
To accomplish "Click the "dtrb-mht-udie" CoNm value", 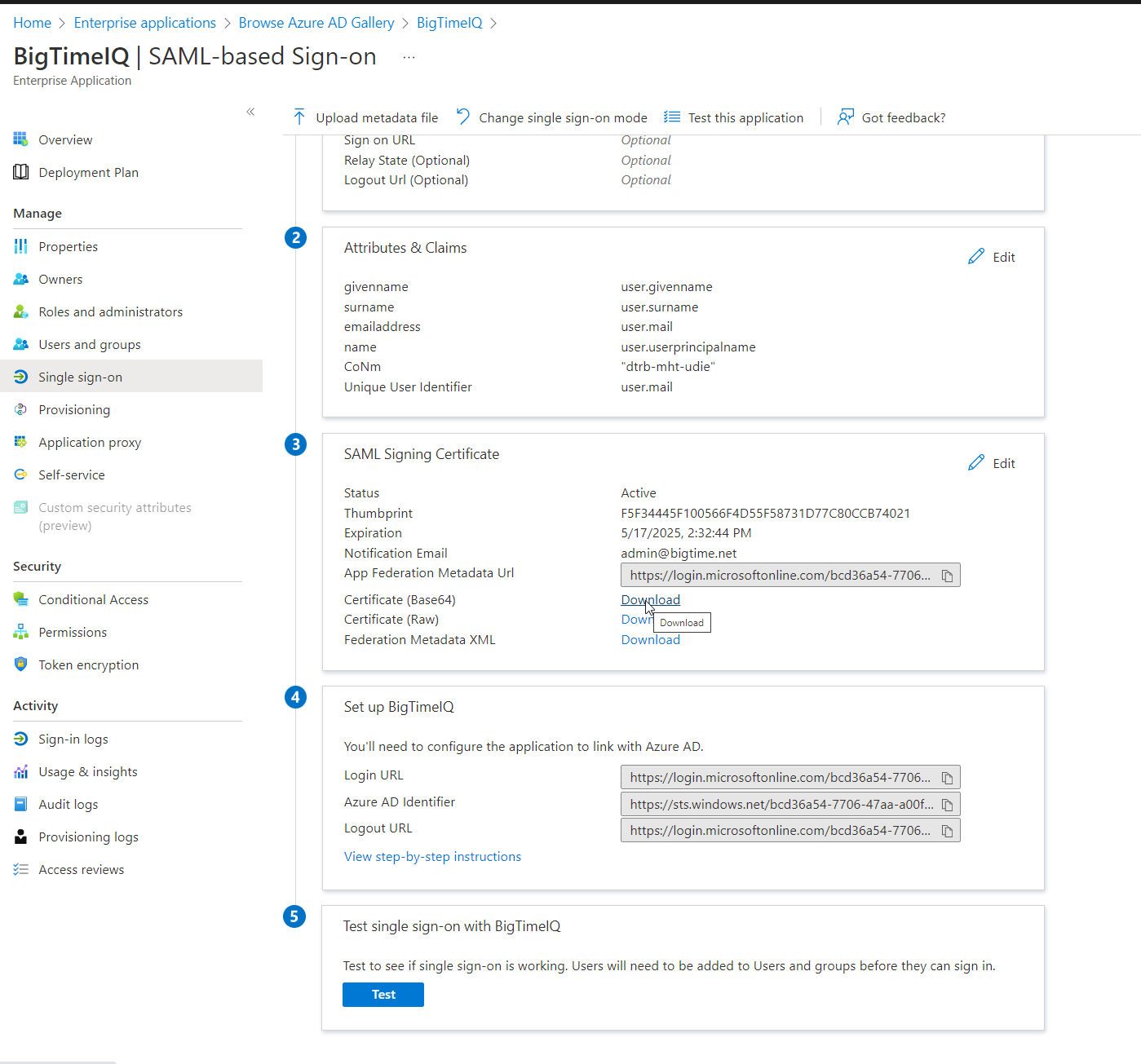I will [x=668, y=366].
